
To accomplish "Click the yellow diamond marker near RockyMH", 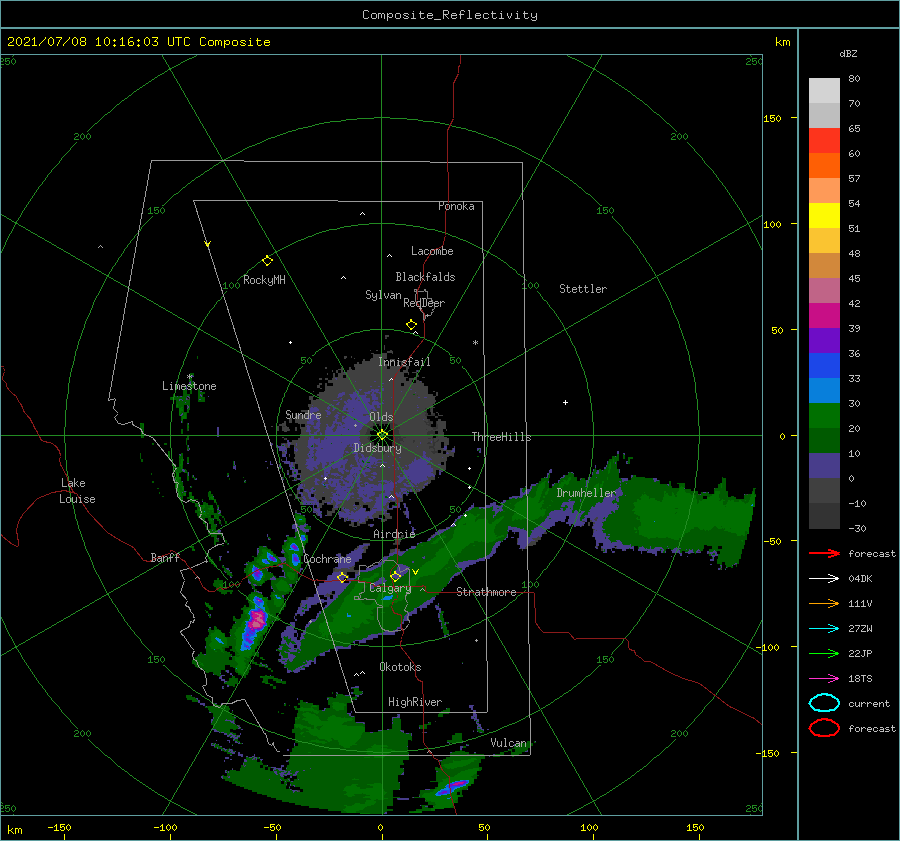I will 267,261.
